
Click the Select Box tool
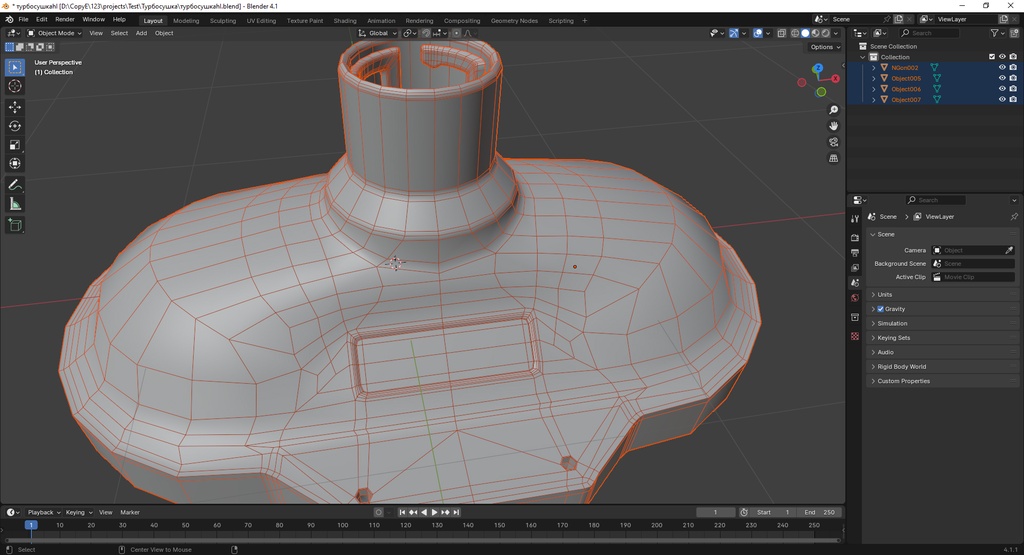click(15, 67)
